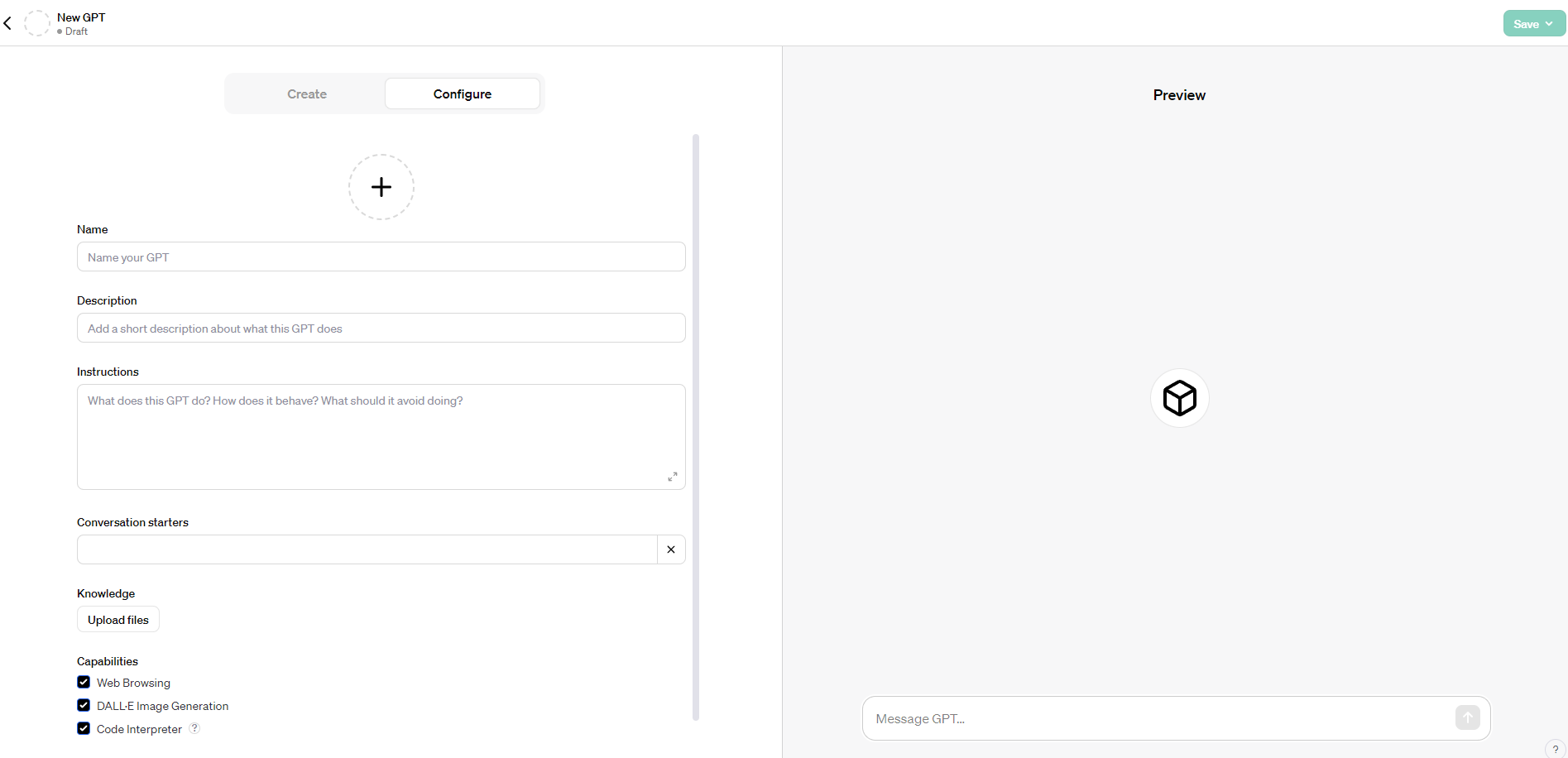Click the Name your GPT field
The width and height of the screenshot is (1568, 758).
click(x=381, y=257)
